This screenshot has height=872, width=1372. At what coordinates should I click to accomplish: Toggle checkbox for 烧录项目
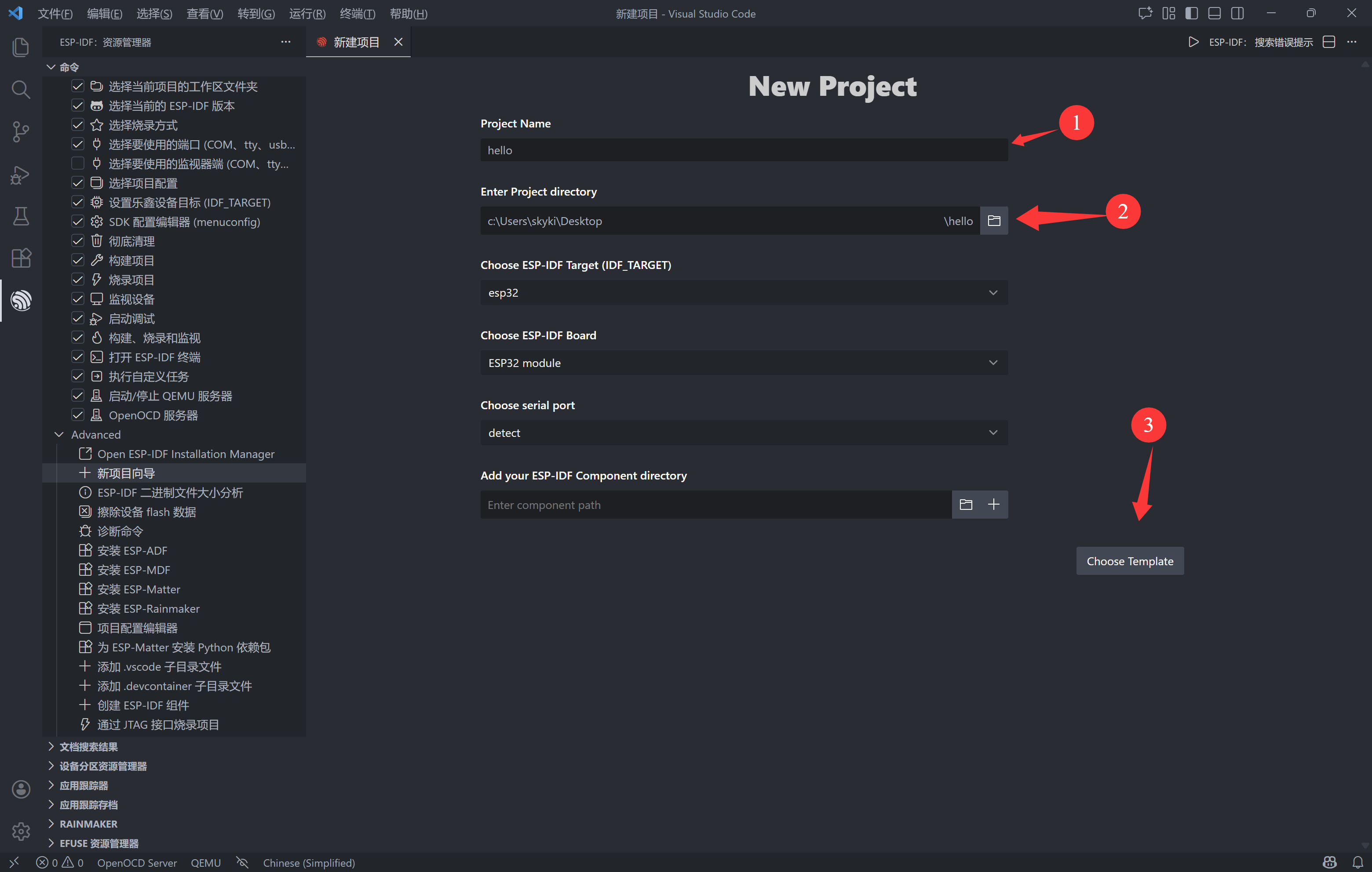[77, 280]
